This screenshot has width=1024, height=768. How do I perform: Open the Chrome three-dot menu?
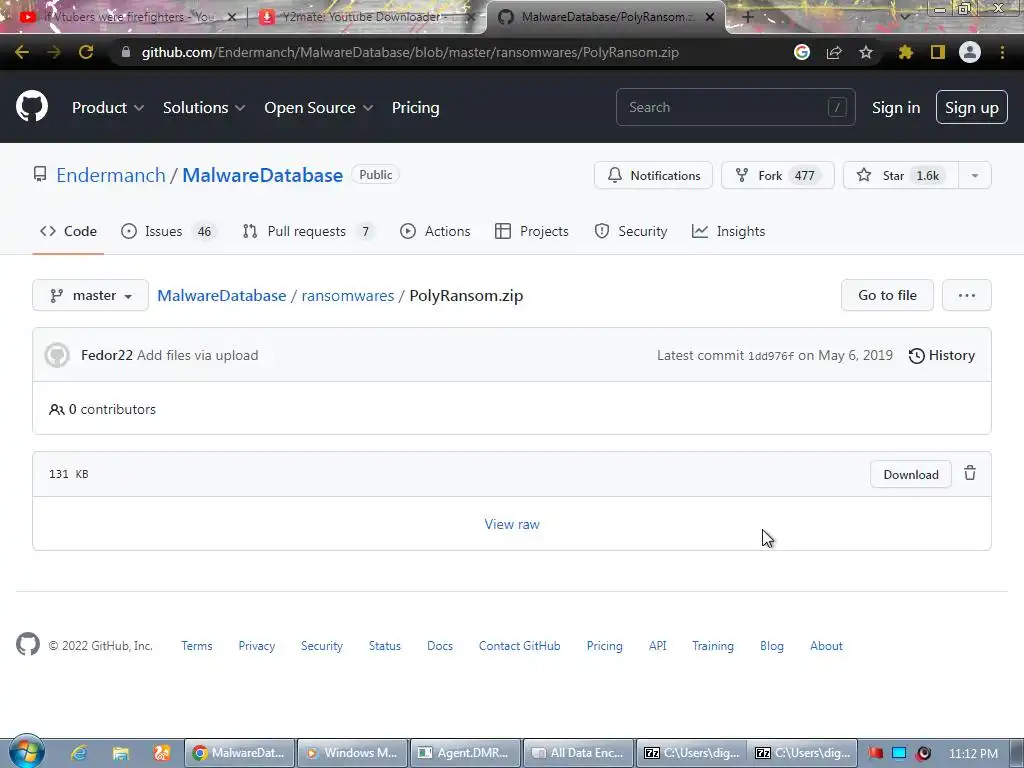click(x=1002, y=52)
